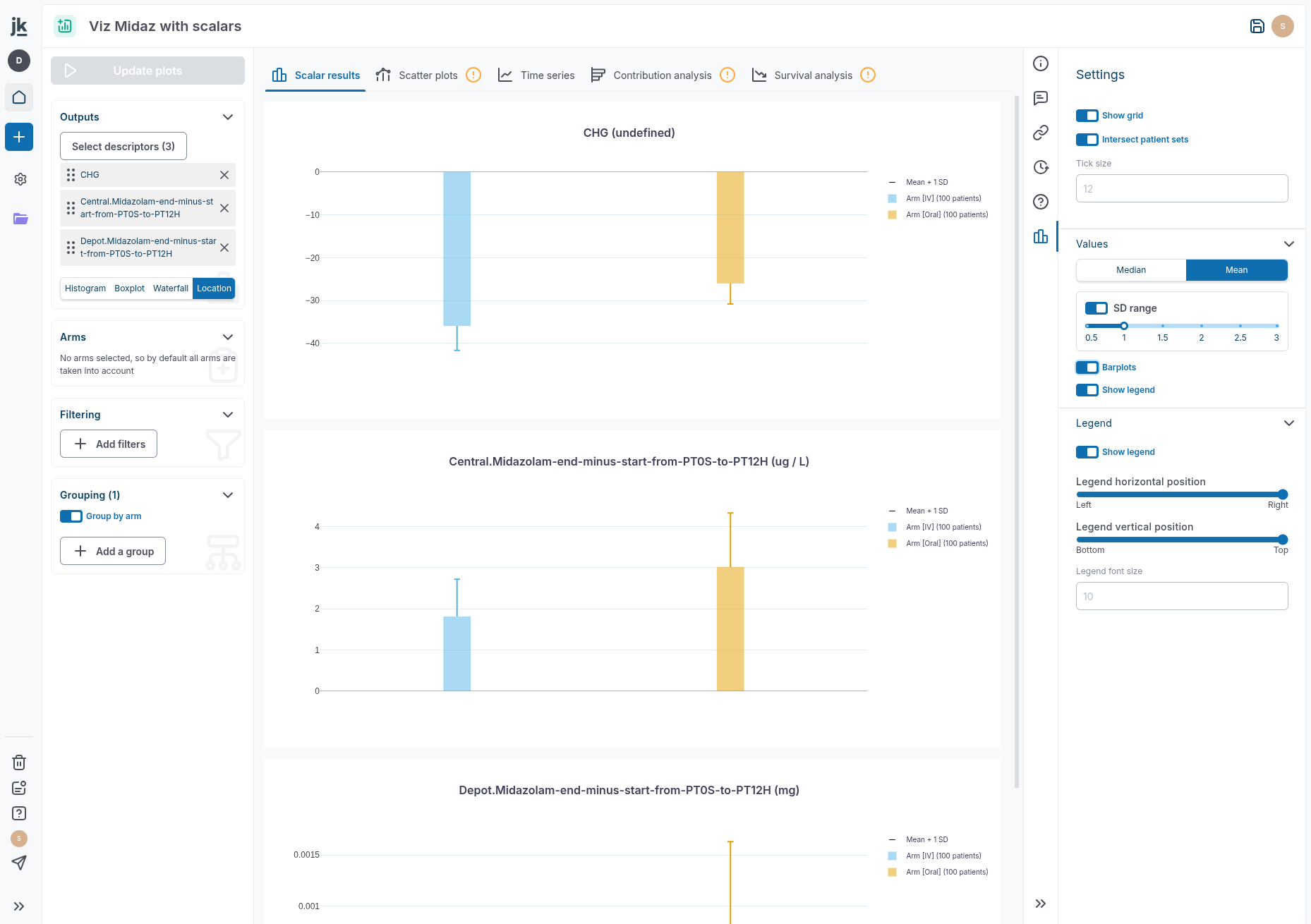Open the purple folder icon
Viewport: 1311px width, 924px height.
tap(20, 219)
